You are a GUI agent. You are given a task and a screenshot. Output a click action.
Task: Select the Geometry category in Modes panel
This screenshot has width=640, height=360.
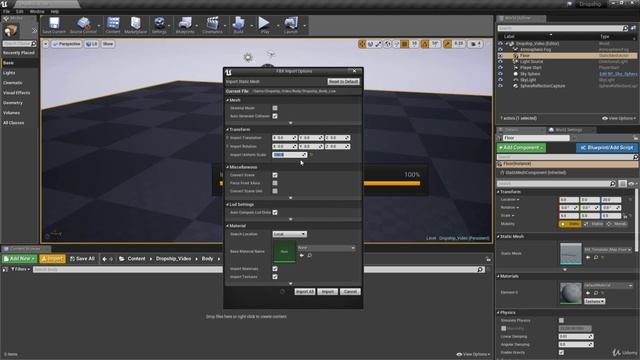click(x=13, y=103)
